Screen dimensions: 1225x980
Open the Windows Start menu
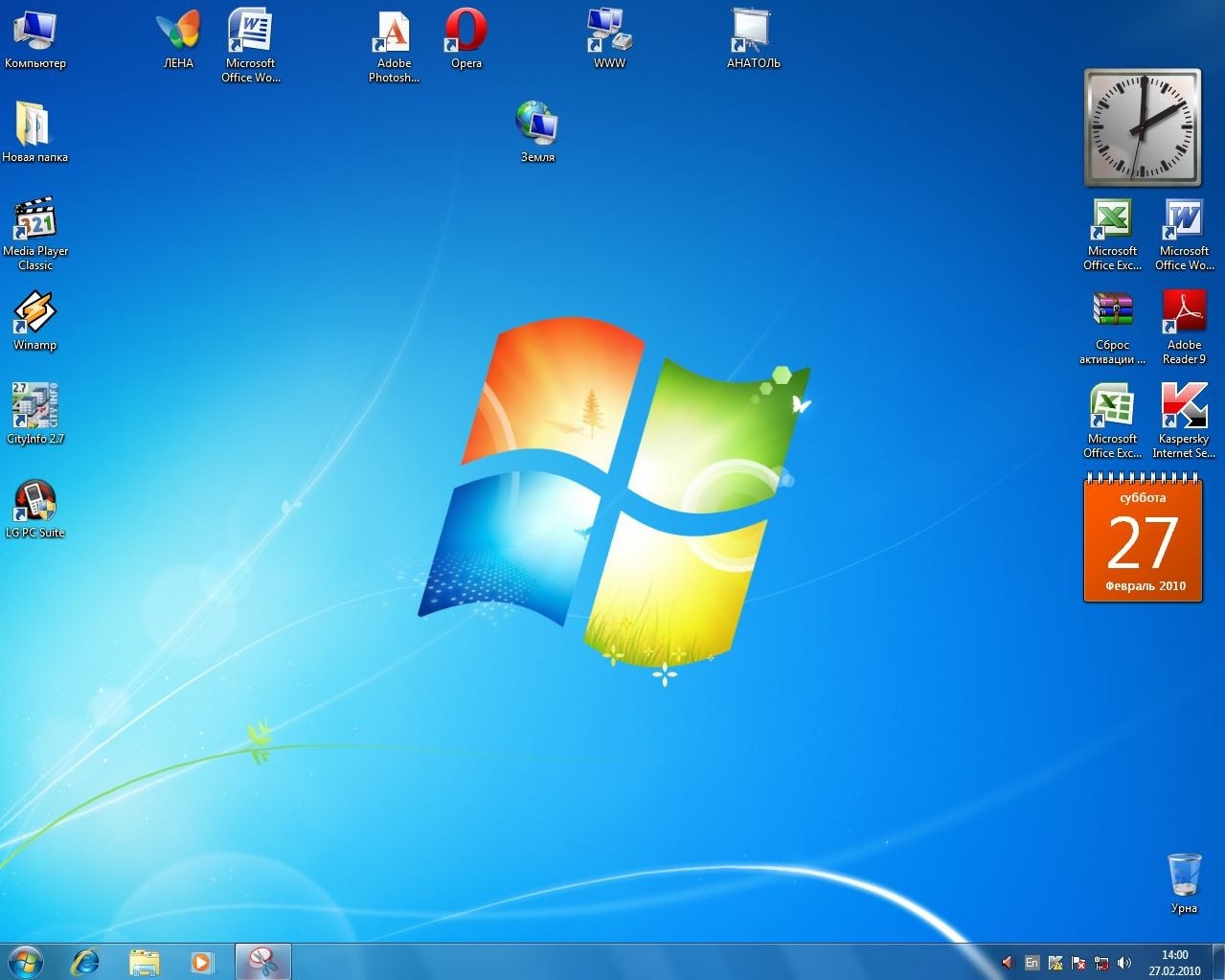(x=25, y=961)
